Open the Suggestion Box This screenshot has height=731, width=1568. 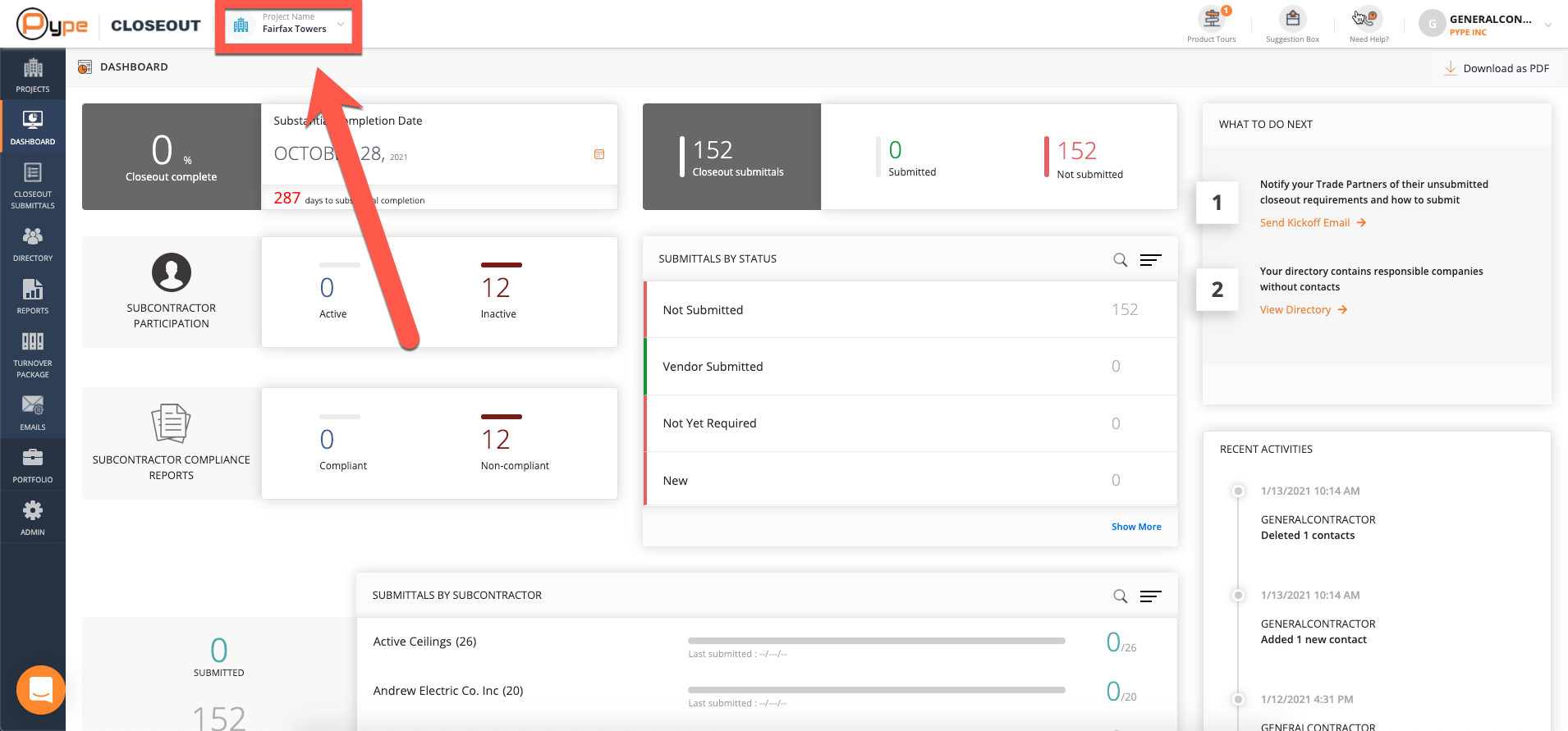tap(1292, 24)
